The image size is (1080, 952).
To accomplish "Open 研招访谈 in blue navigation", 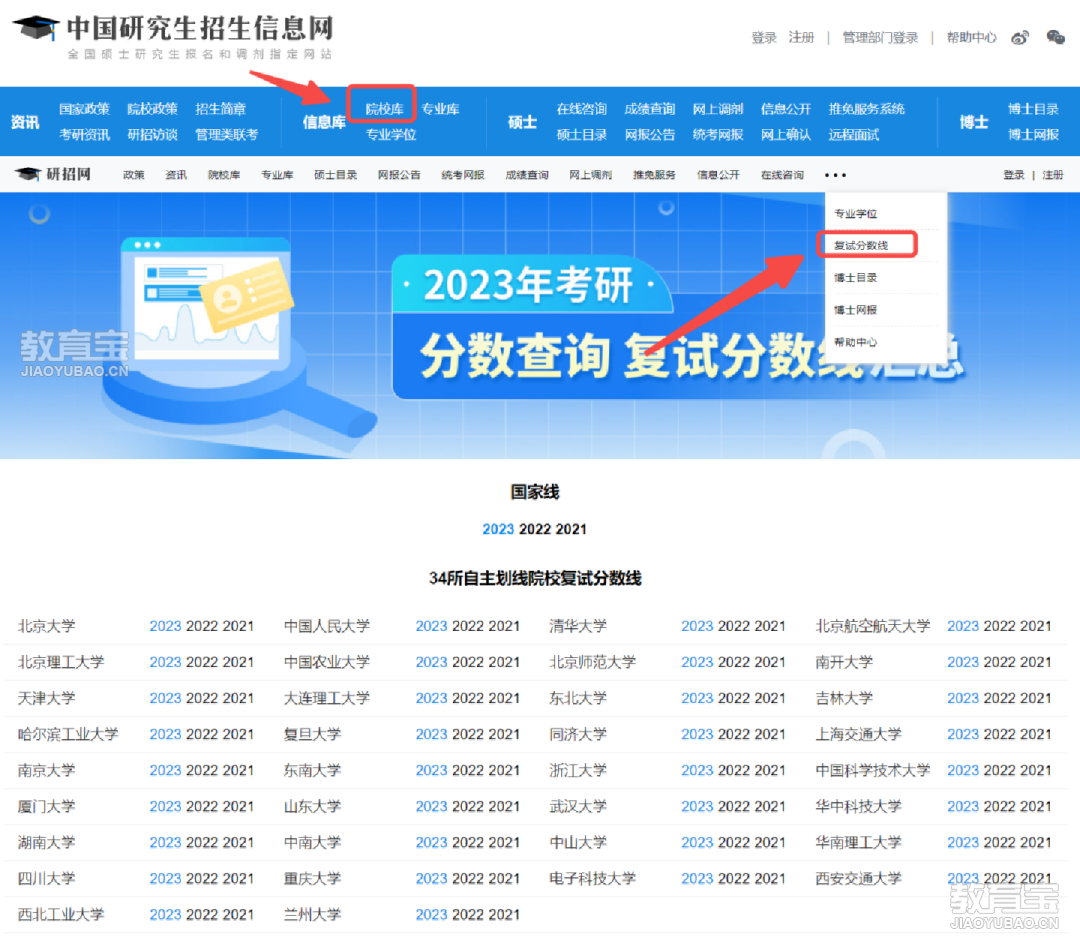I will pos(152,134).
